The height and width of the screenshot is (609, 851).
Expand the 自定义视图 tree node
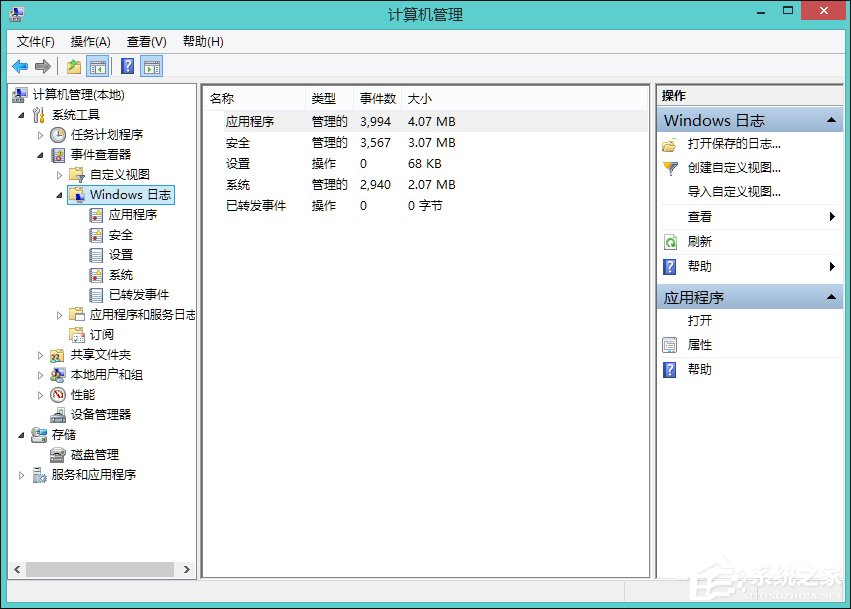coord(58,175)
